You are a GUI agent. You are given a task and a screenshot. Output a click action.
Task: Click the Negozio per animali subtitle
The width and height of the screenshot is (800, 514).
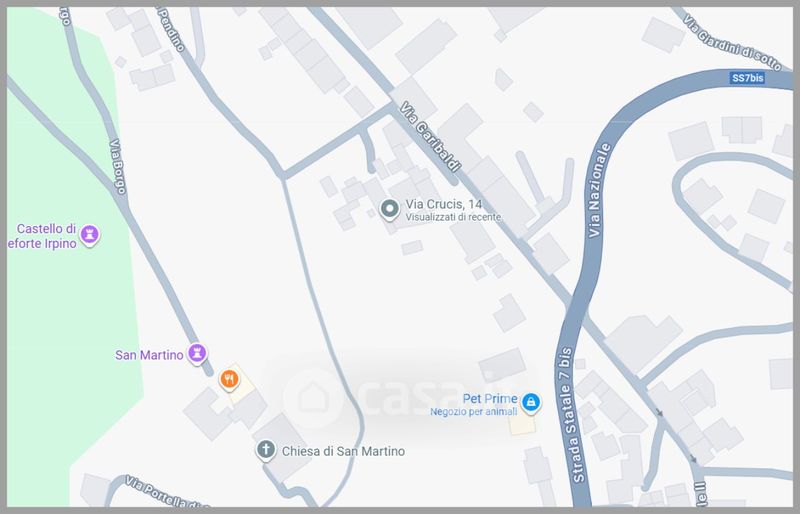click(473, 411)
